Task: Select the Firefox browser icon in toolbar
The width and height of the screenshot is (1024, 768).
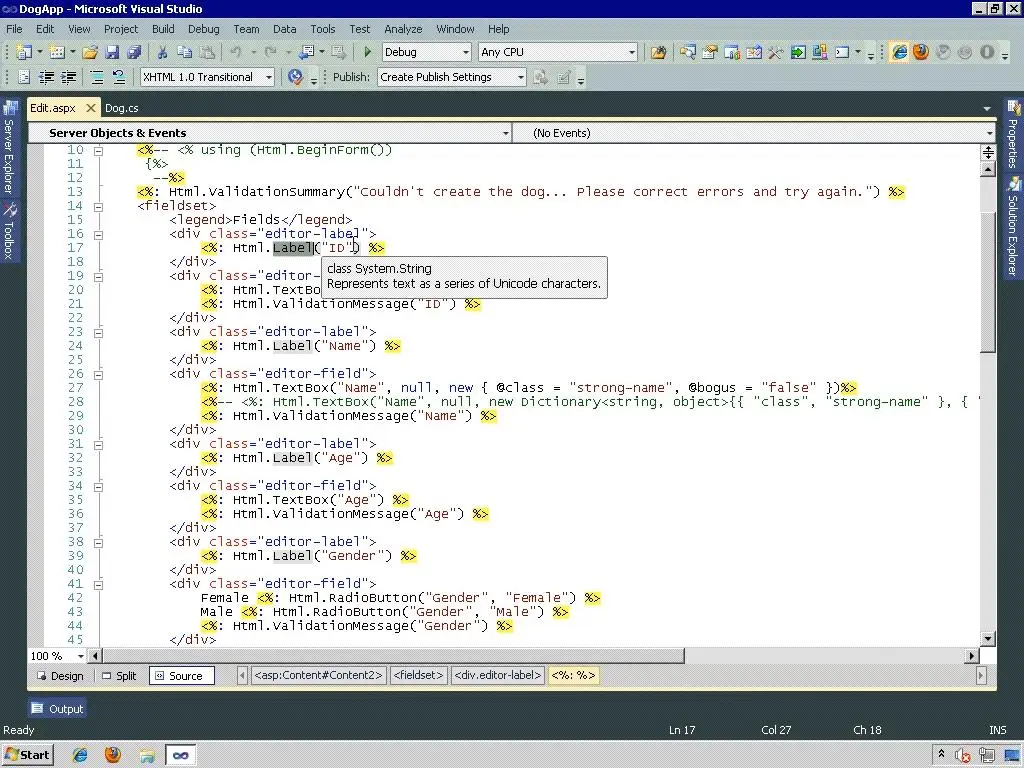Action: click(921, 52)
